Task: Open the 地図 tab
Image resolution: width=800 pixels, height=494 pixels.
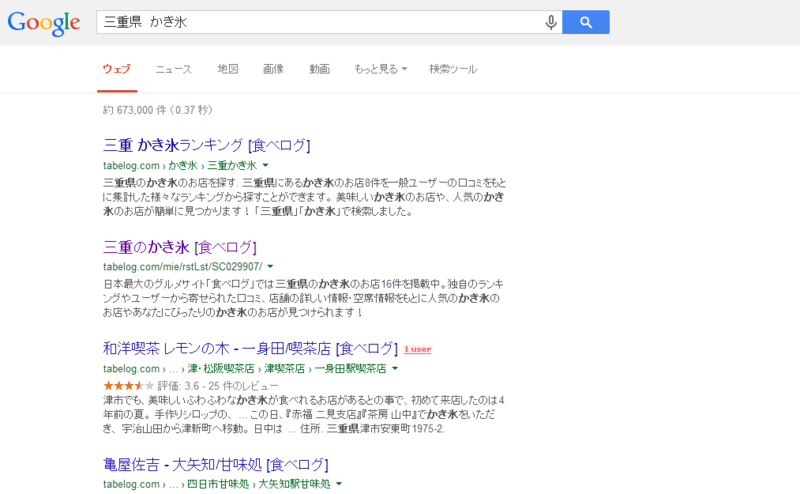Action: click(x=228, y=69)
